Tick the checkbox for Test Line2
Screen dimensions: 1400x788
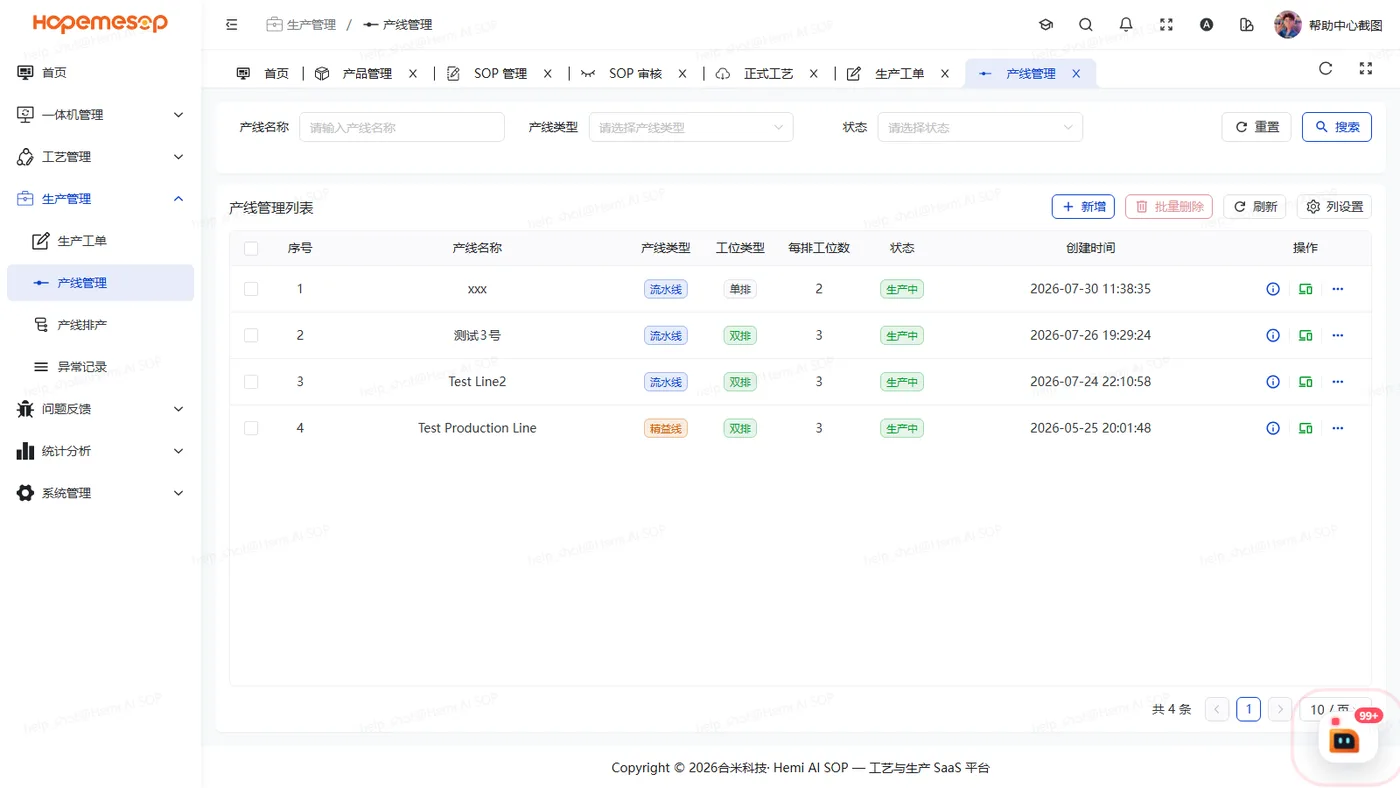(x=251, y=382)
